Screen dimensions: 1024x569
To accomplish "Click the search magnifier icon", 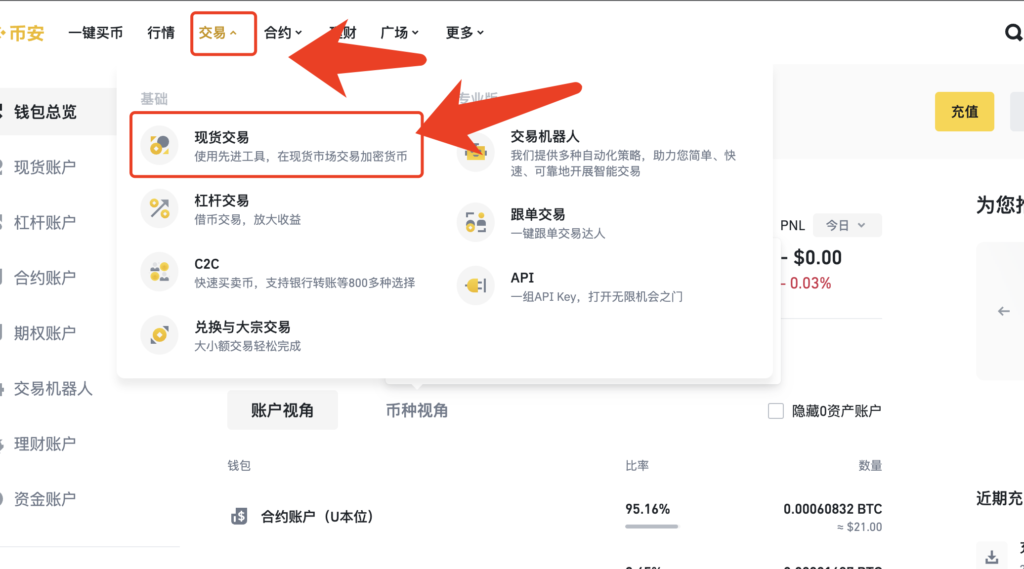I will (1013, 32).
